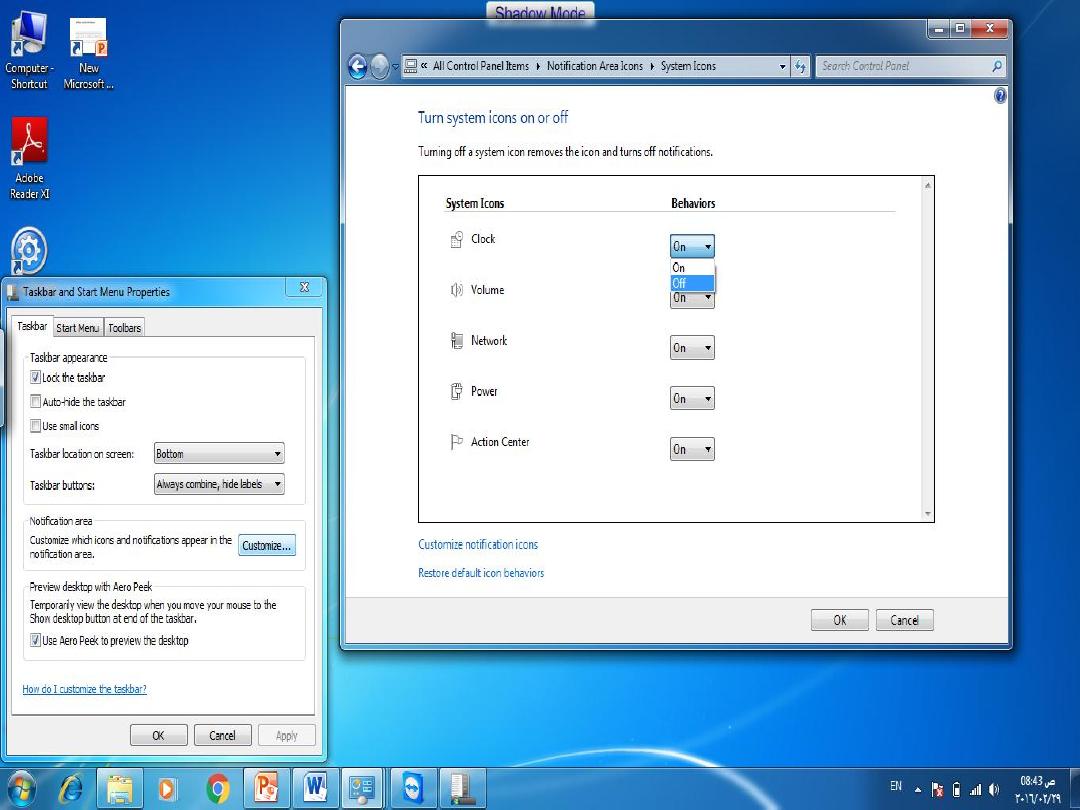Screen dimensions: 1080x810
Task: Open the New Microsoft PowerPoint desktop file
Action: pyautogui.click(x=88, y=53)
